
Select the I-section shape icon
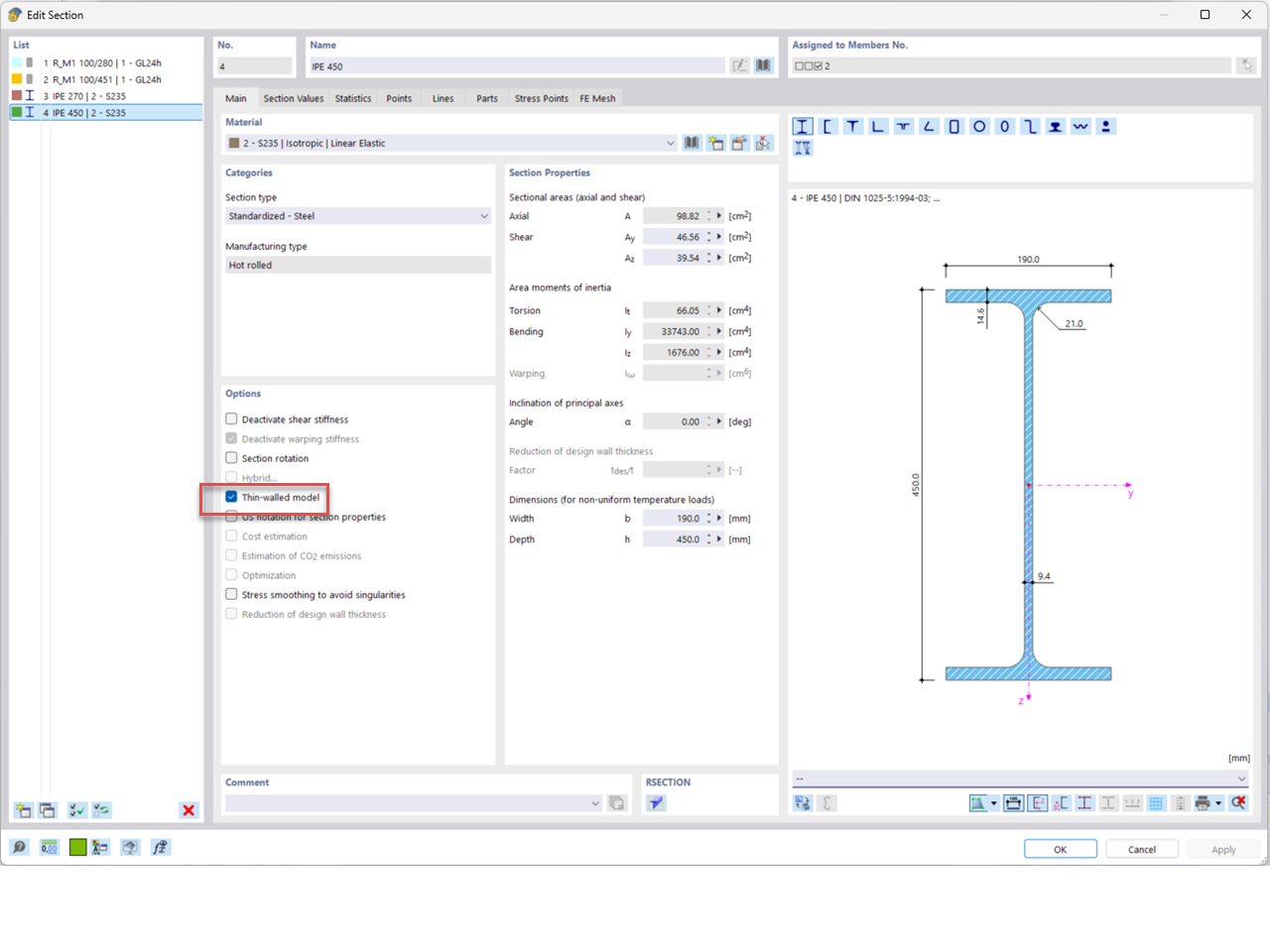803,126
